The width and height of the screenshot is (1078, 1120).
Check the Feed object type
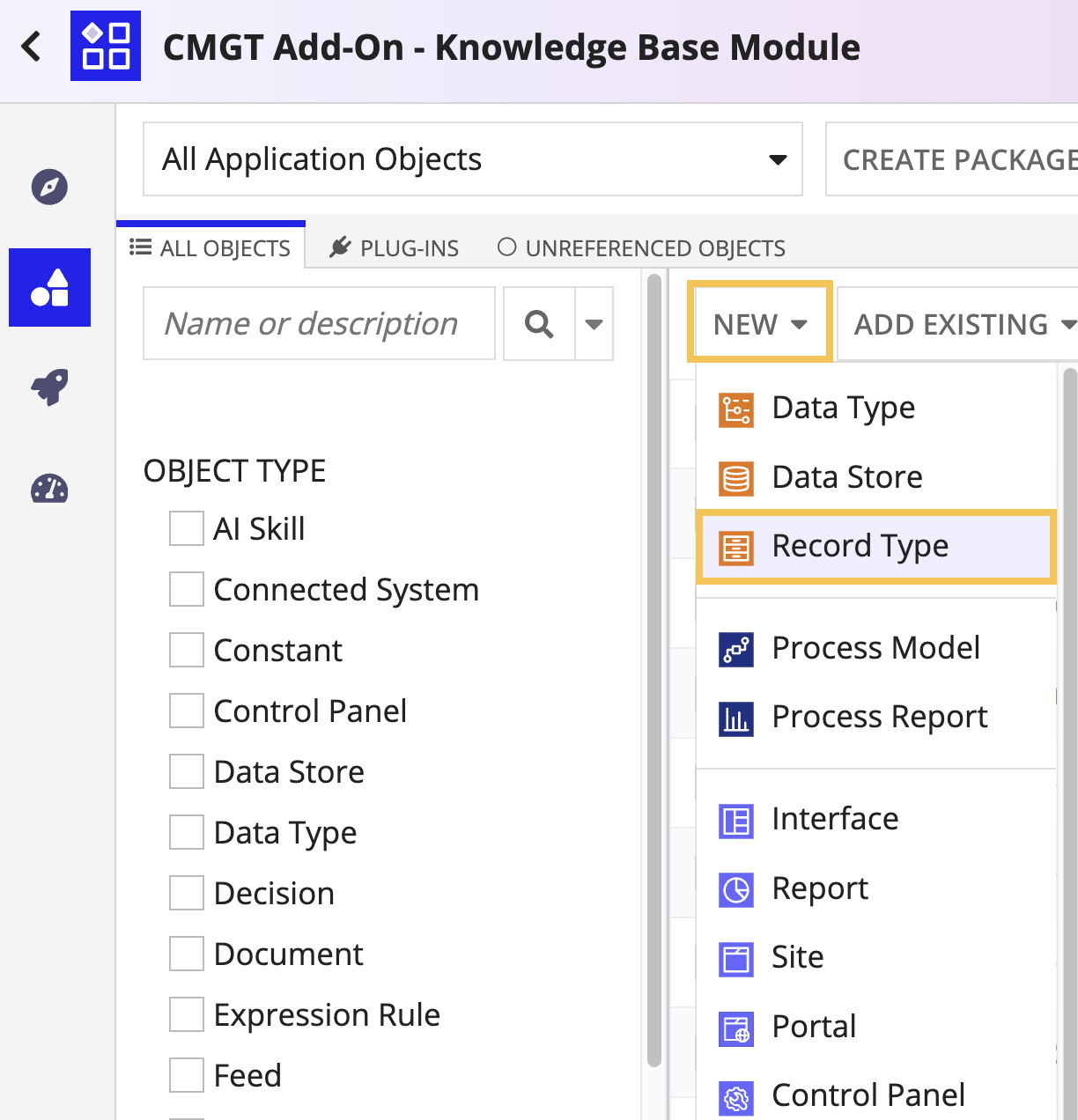pos(187,1075)
